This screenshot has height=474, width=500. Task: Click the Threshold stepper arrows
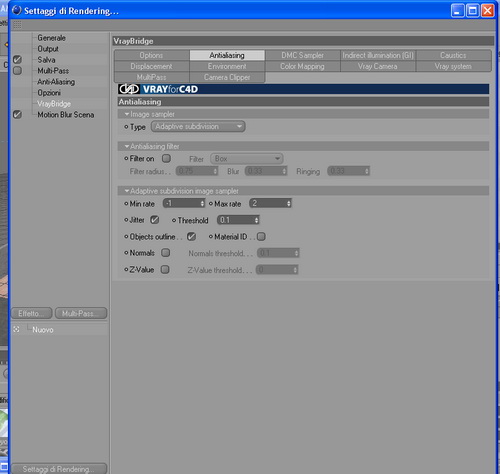[256, 220]
